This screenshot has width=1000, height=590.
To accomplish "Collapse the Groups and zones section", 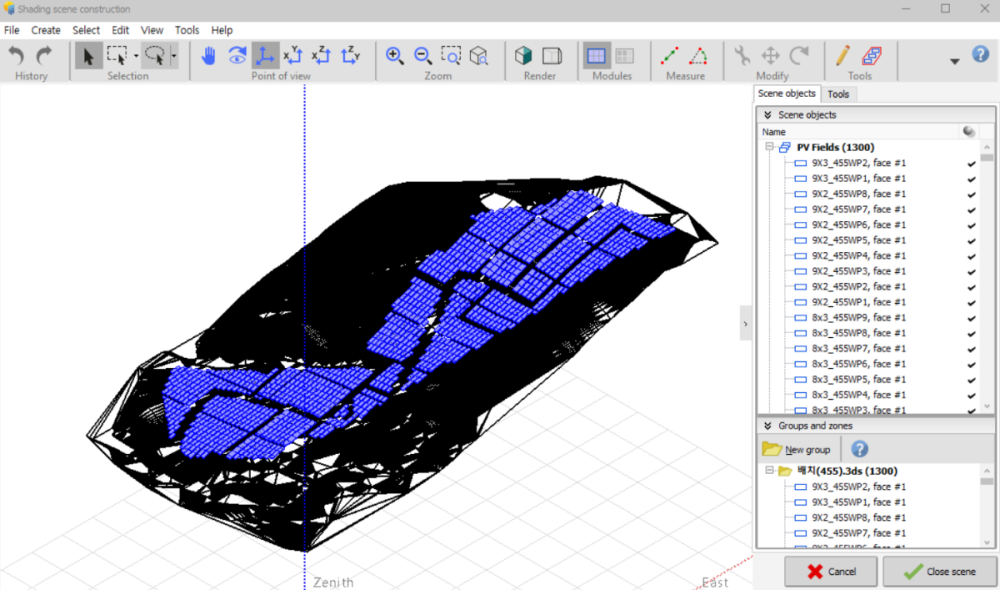I will (767, 425).
